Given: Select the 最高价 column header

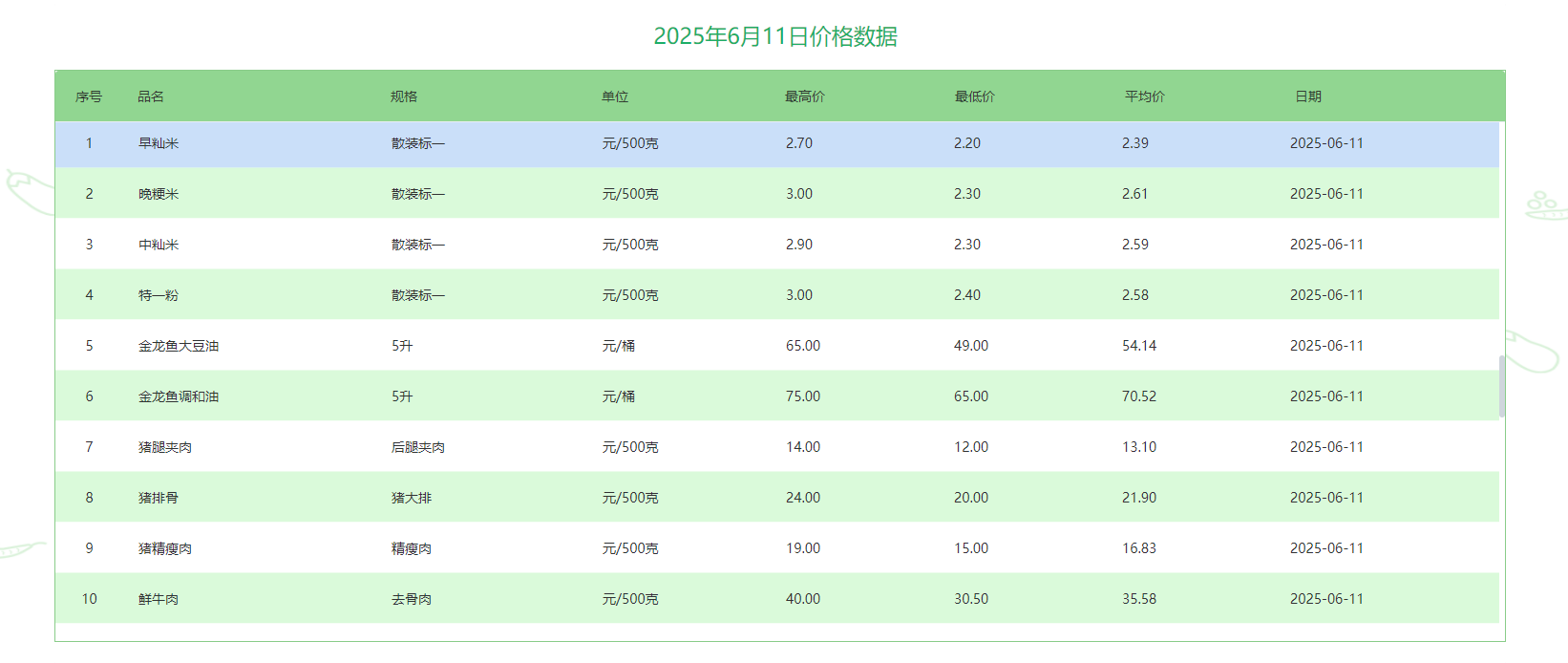Looking at the screenshot, I should pos(804,96).
